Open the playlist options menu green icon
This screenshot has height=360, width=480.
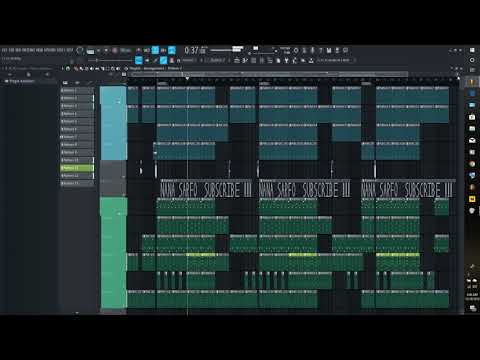click(68, 68)
